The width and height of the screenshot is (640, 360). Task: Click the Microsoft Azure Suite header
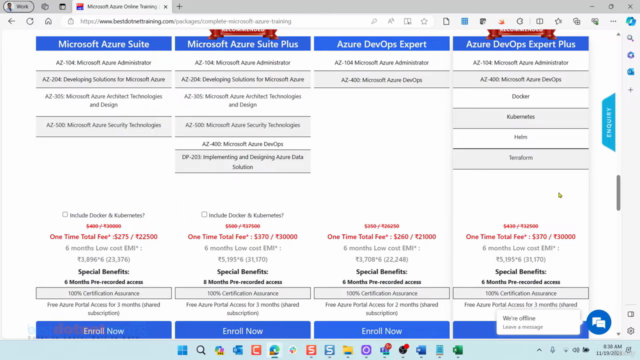[104, 44]
